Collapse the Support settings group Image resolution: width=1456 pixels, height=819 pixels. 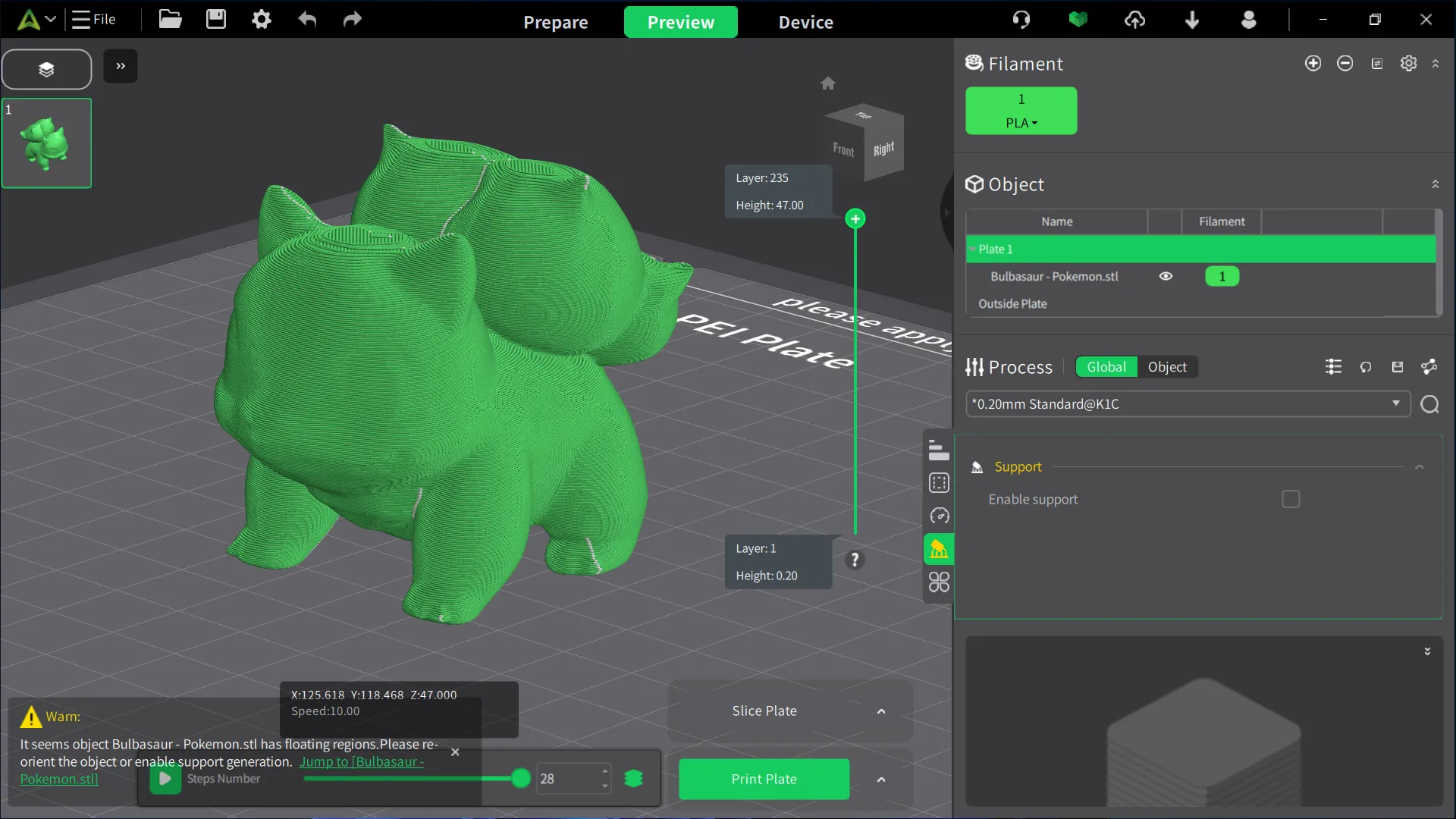pos(1419,467)
